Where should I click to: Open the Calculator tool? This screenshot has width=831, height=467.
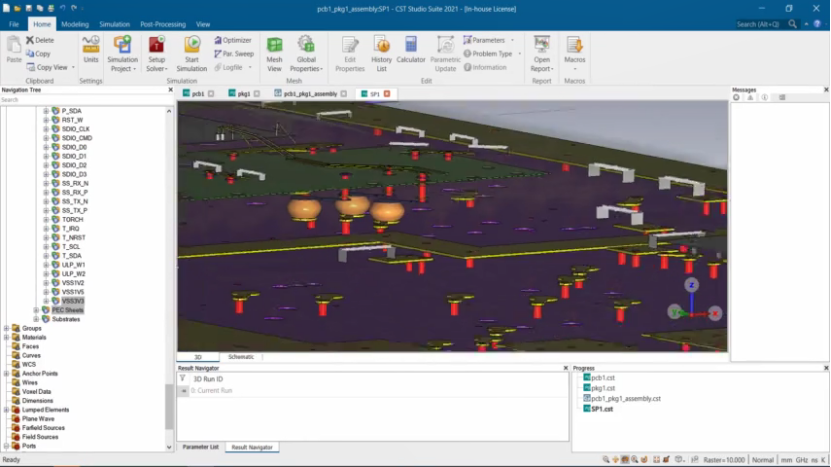coord(411,50)
